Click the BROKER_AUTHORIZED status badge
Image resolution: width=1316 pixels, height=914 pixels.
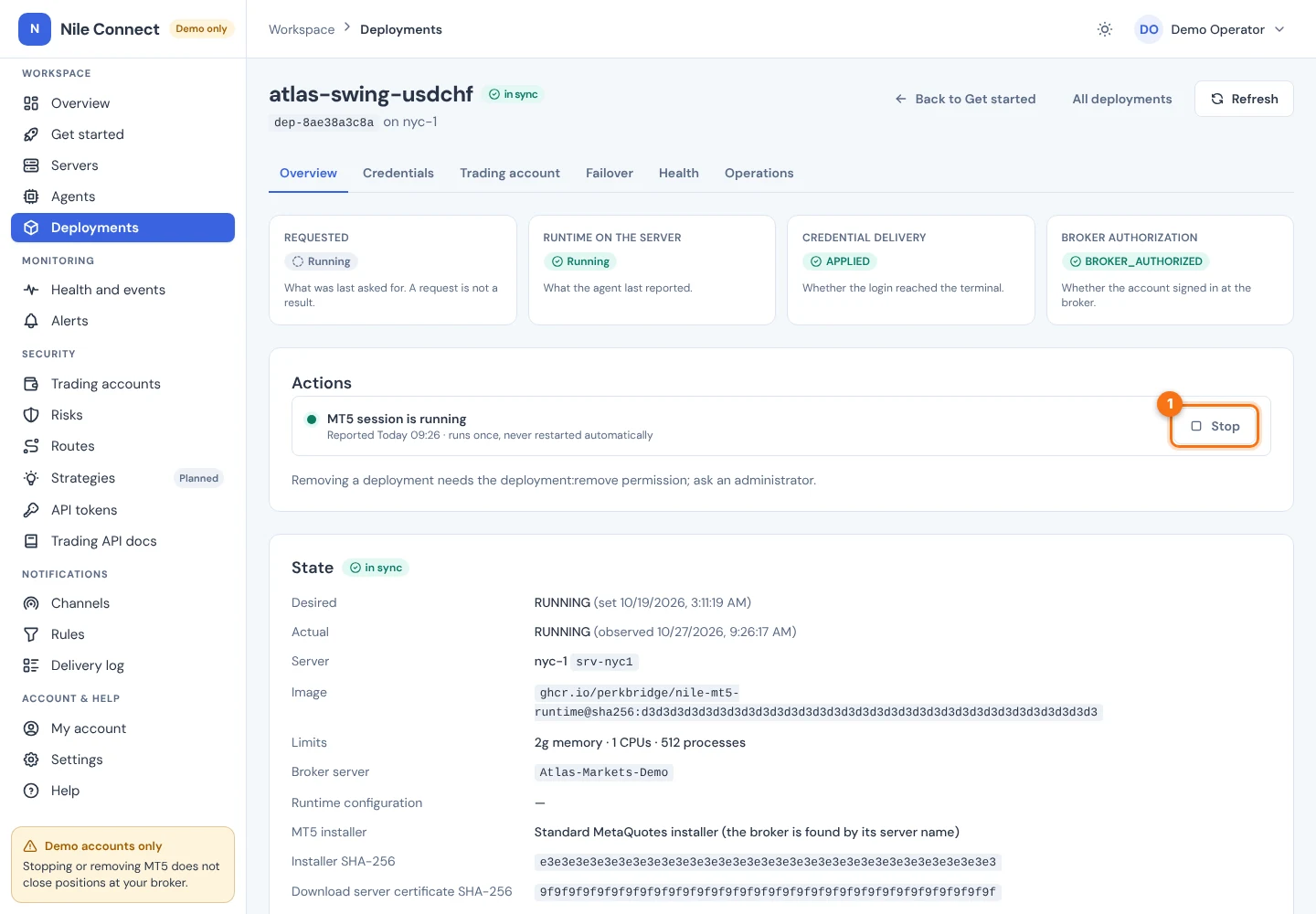(1135, 261)
